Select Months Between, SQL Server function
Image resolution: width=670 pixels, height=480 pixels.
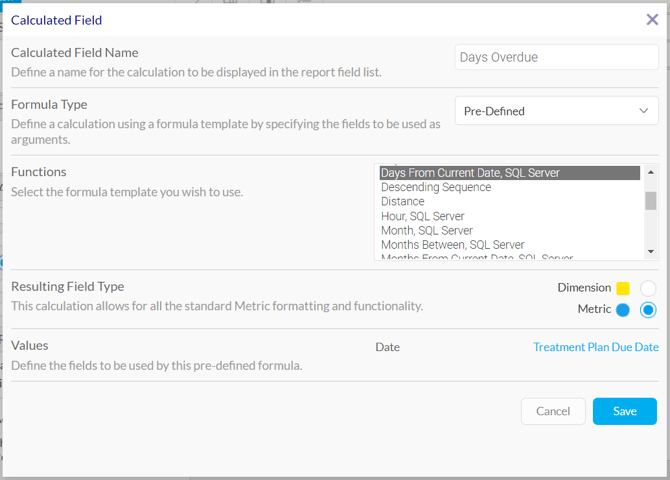(x=452, y=245)
